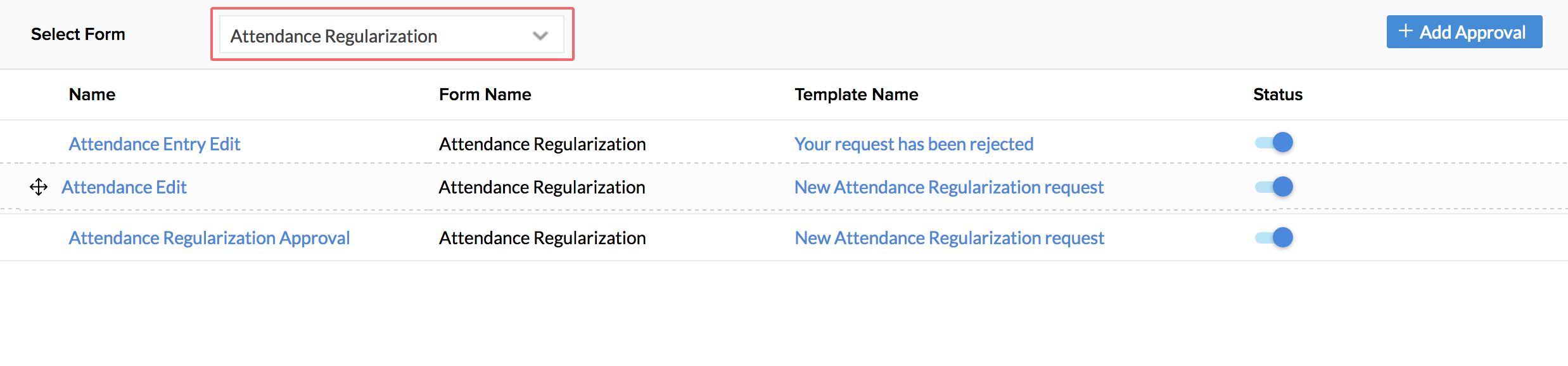
Task: Click the Form Name column header
Action: coord(485,95)
